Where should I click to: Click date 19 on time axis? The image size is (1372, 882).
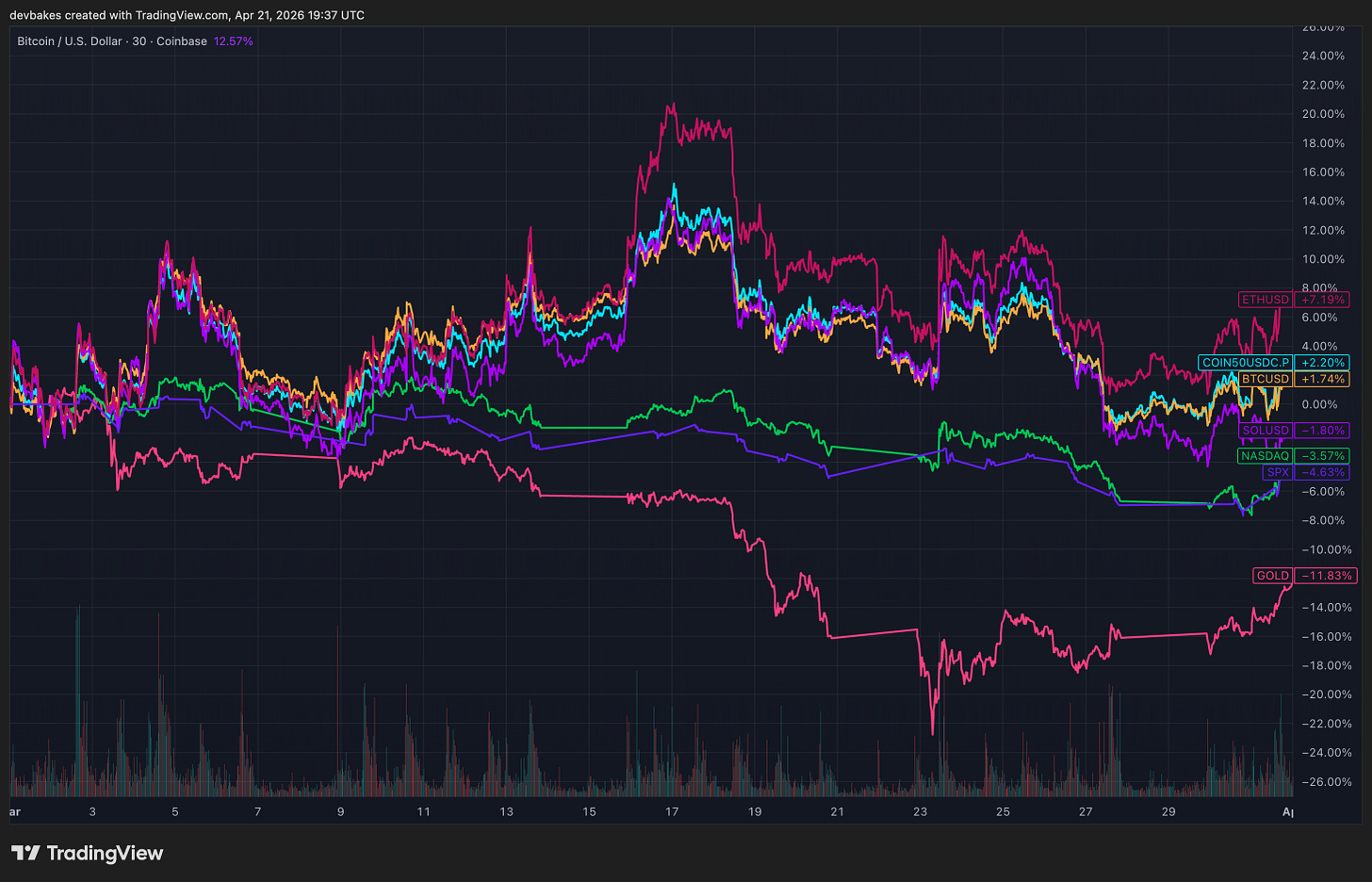coord(755,811)
